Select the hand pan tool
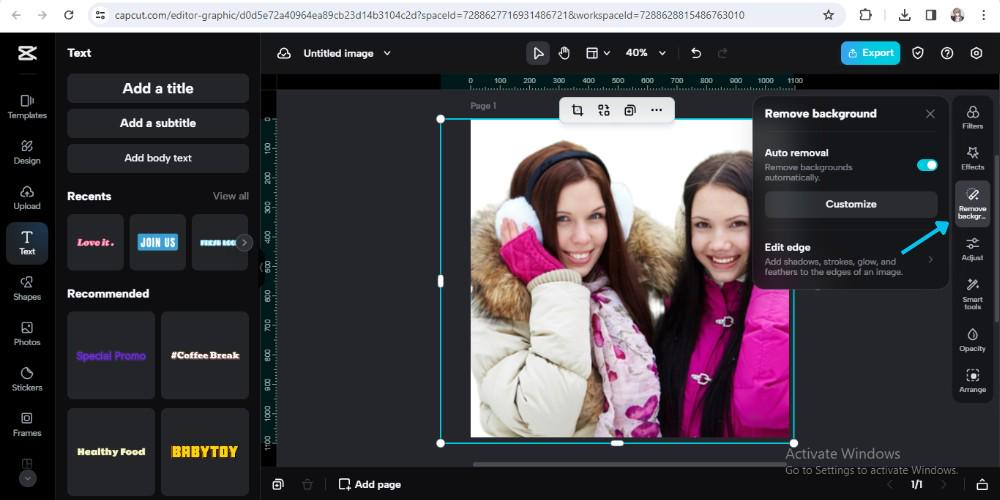This screenshot has width=1000, height=500. [565, 53]
